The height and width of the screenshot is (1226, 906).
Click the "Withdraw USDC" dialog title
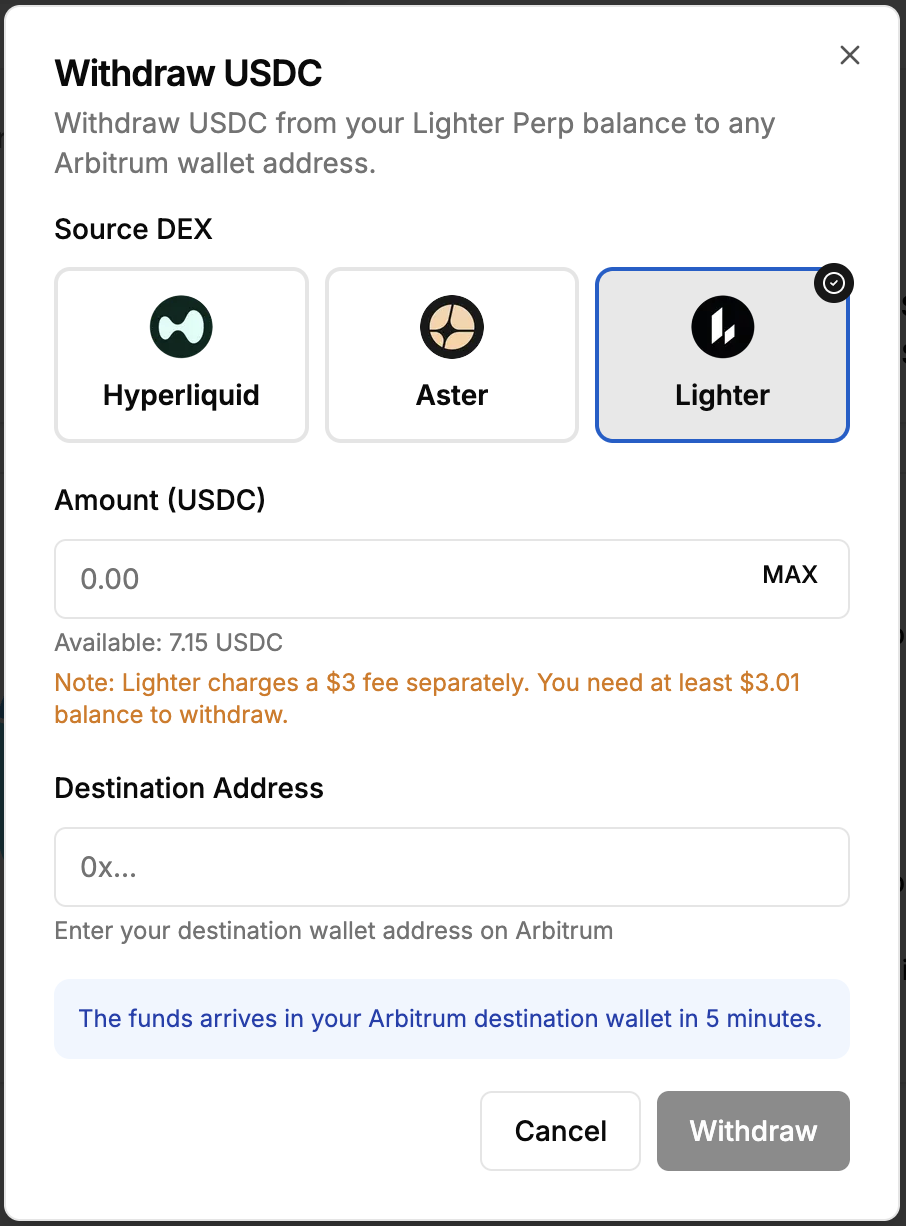[188, 73]
